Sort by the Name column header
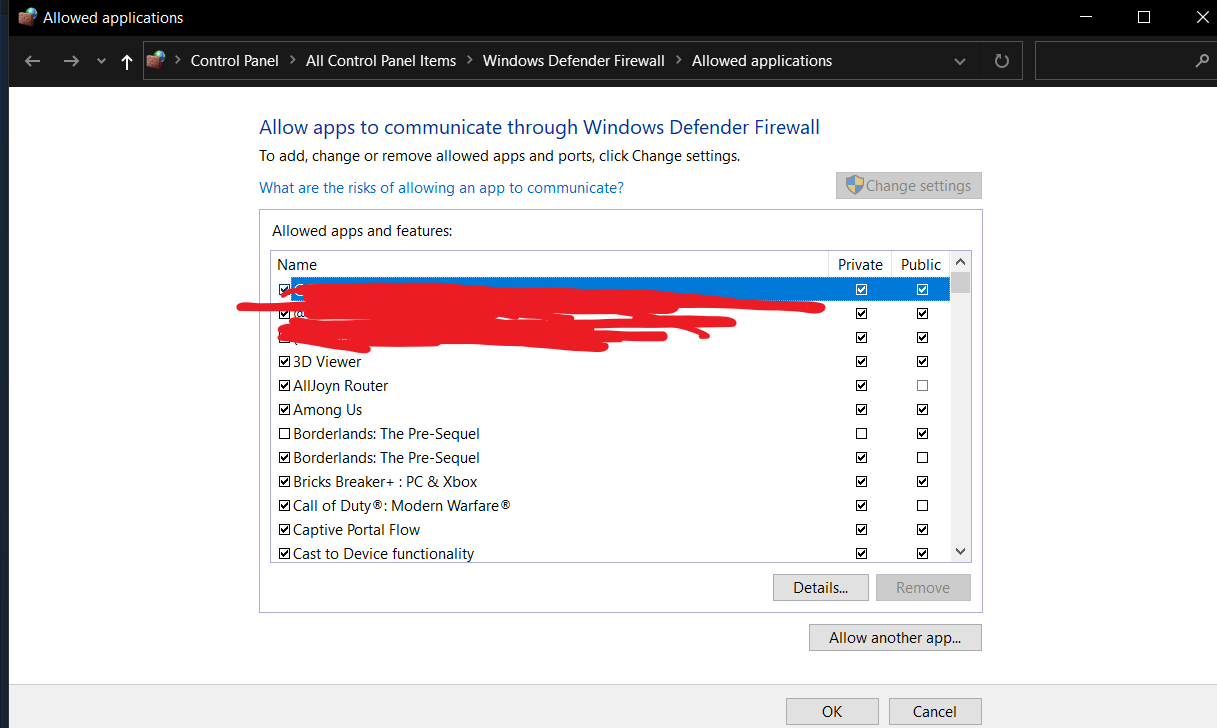Viewport: 1217px width, 728px height. [550, 265]
